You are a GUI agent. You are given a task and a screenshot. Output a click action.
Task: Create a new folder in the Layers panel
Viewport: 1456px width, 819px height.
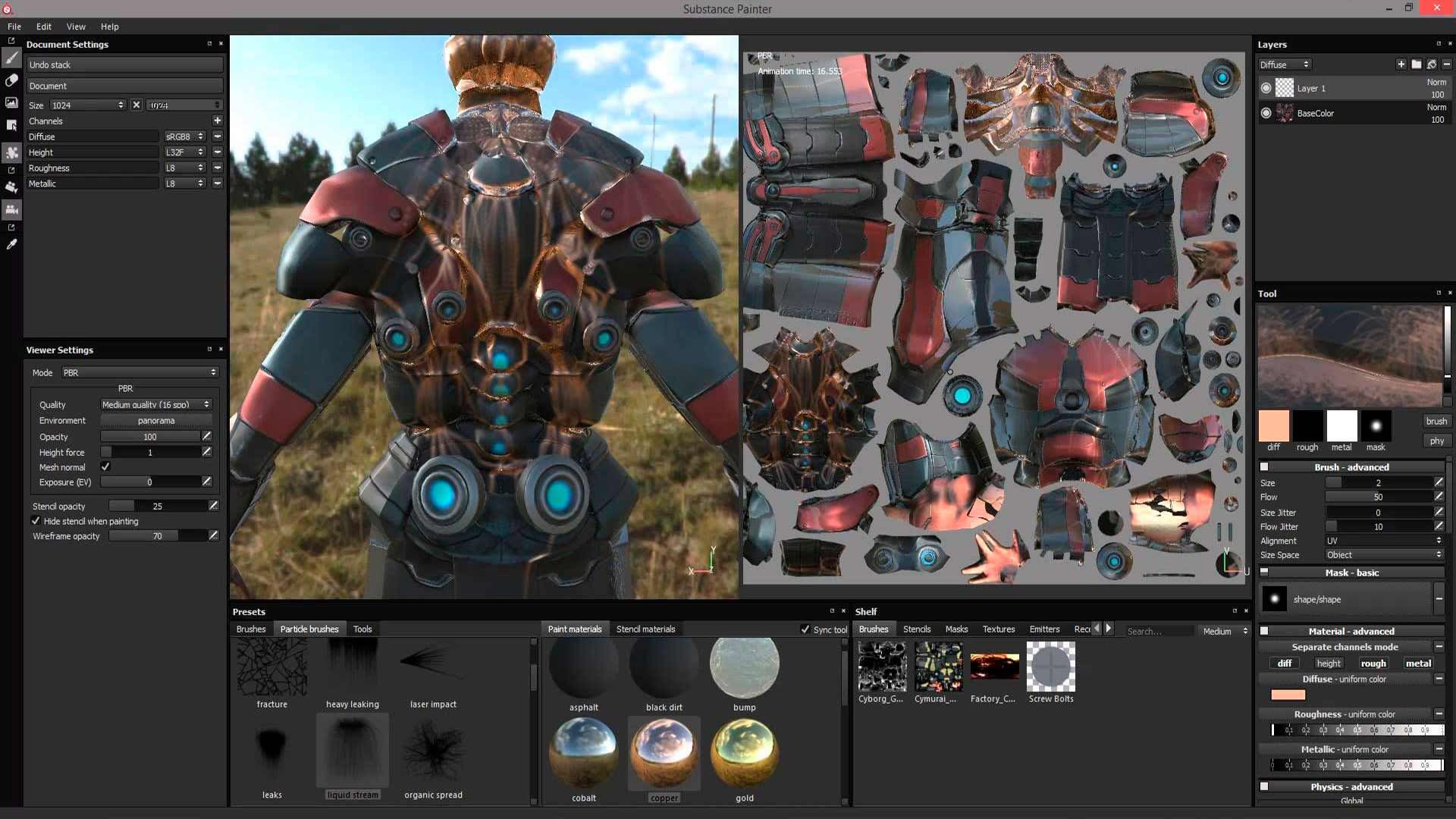pyautogui.click(x=1416, y=64)
